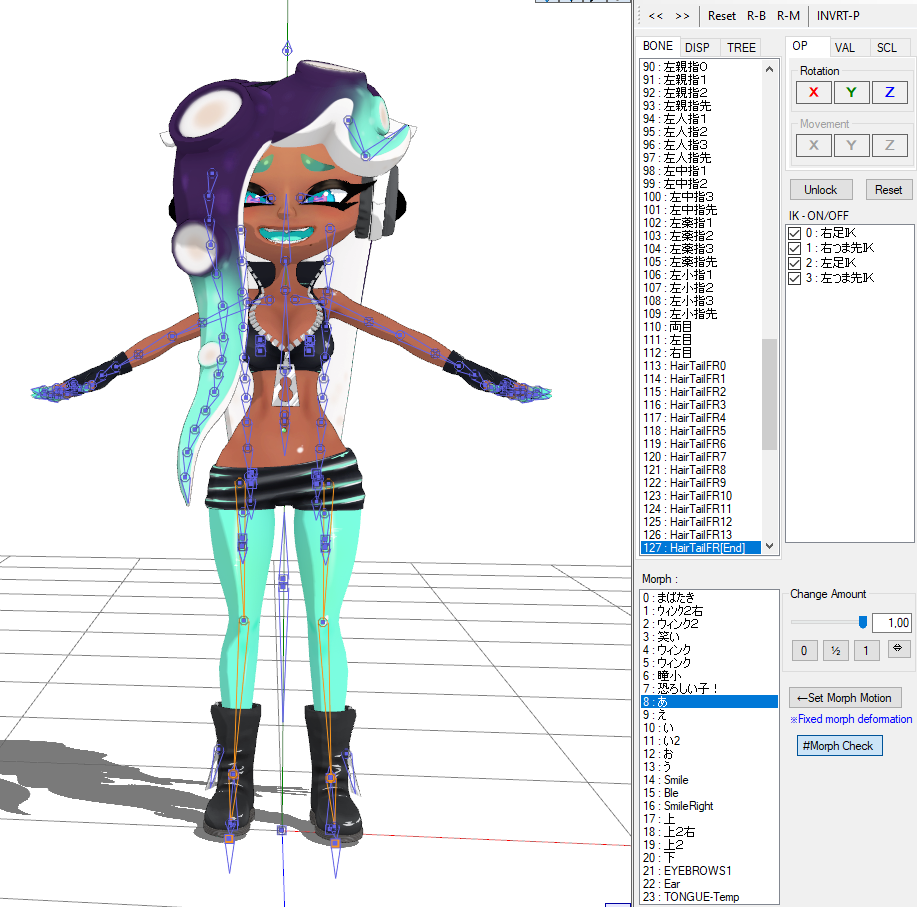917x907 pixels.
Task: Select bone 112 : 右目
Action: (x=701, y=353)
